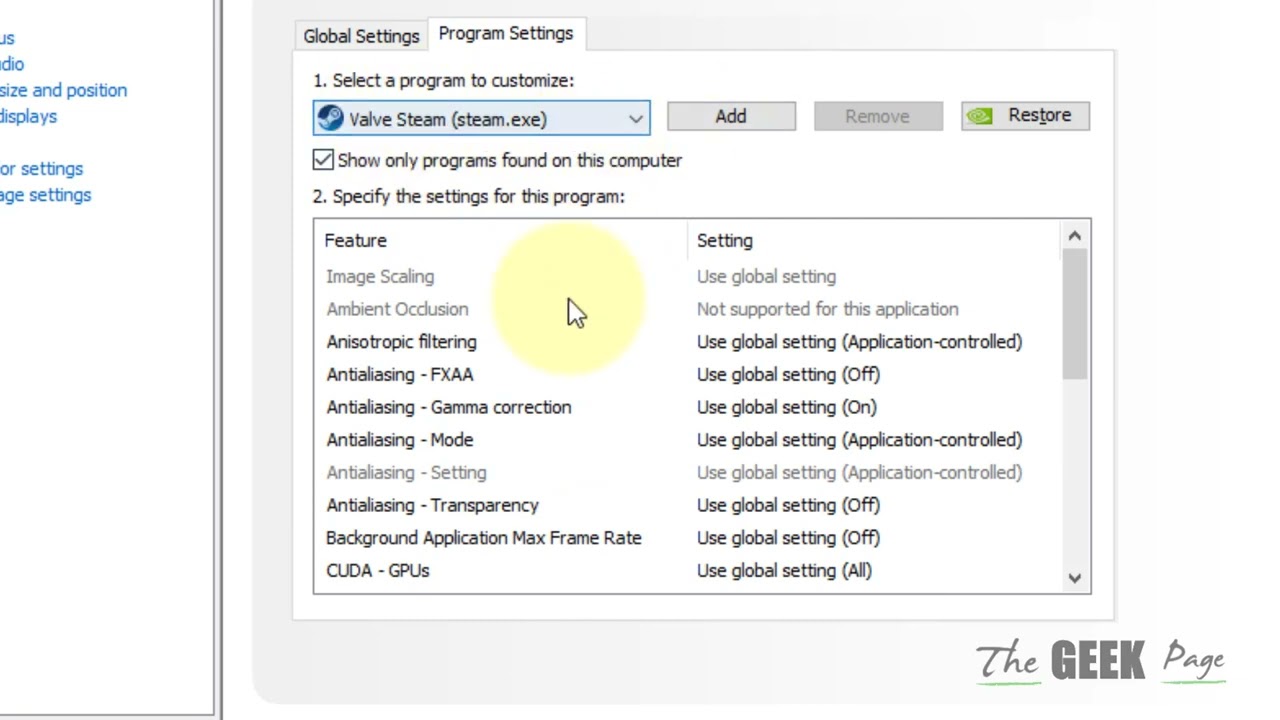
Task: Click Background Max Frame Rate setting value
Action: (788, 538)
